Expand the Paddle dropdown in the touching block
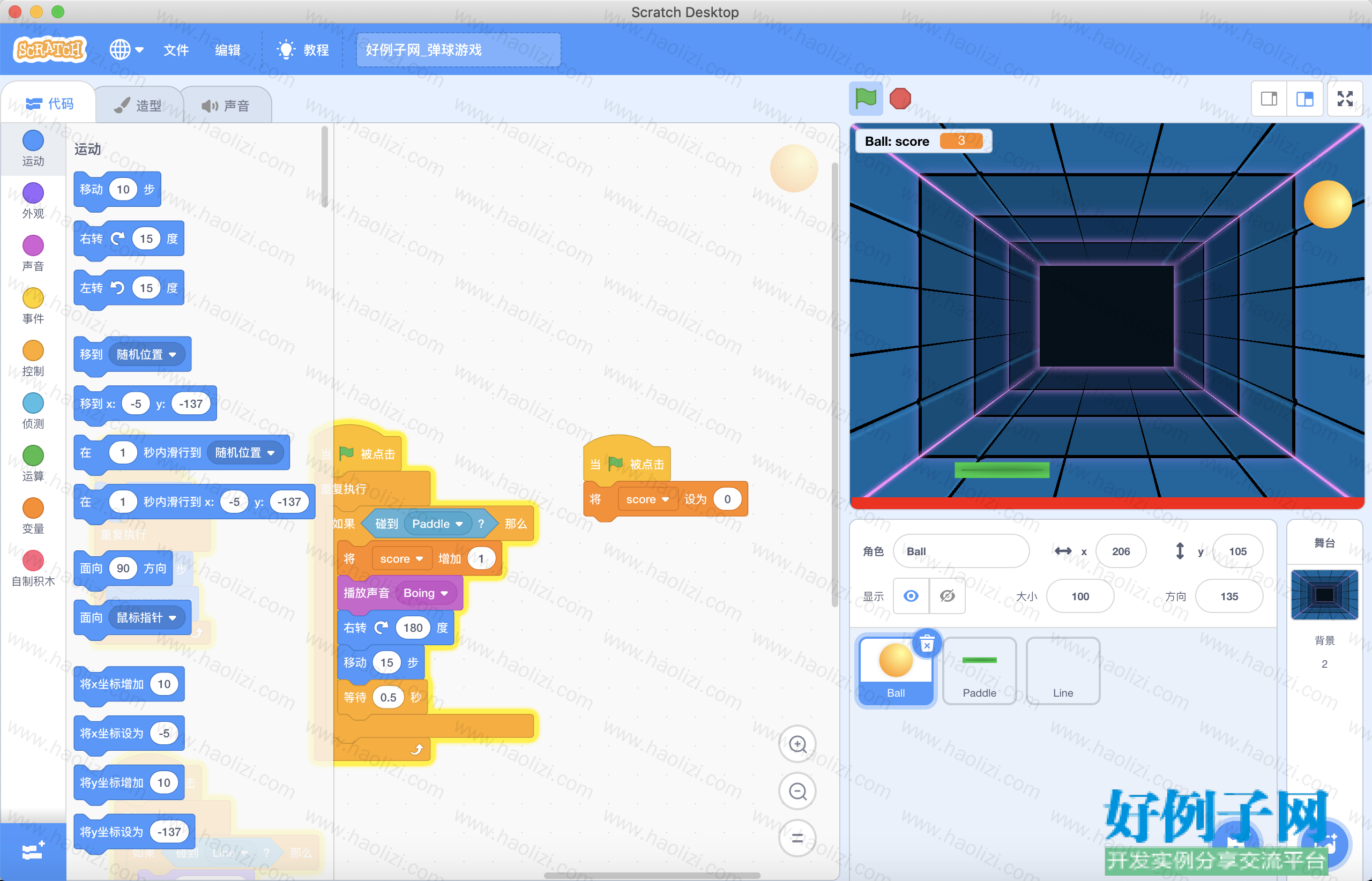This screenshot has width=1372, height=881. click(x=459, y=524)
